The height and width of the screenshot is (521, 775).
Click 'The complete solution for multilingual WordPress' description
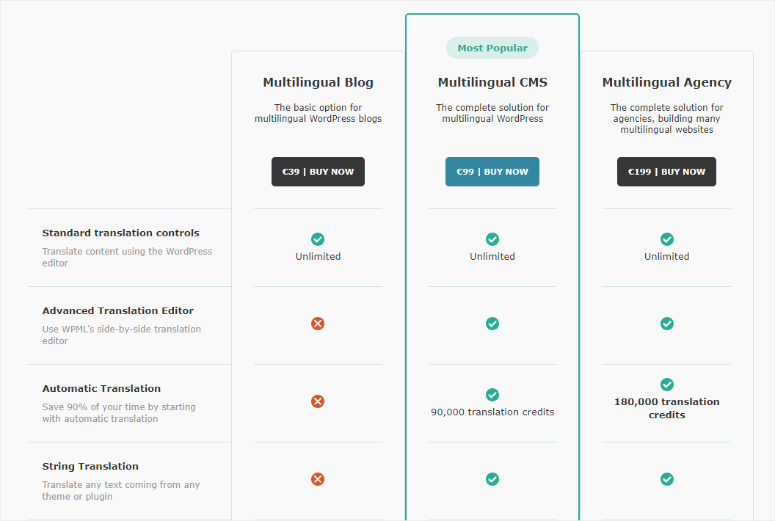pyautogui.click(x=492, y=113)
